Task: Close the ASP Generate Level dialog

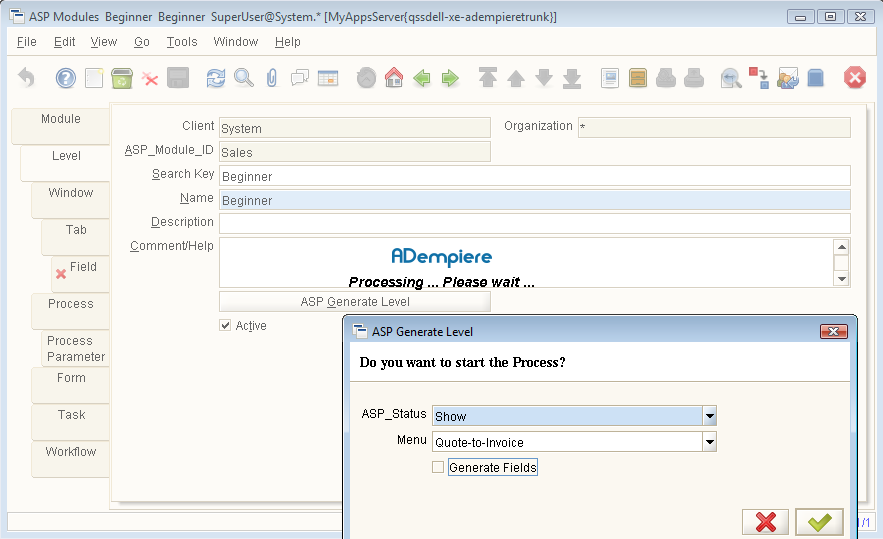Action: (x=833, y=332)
